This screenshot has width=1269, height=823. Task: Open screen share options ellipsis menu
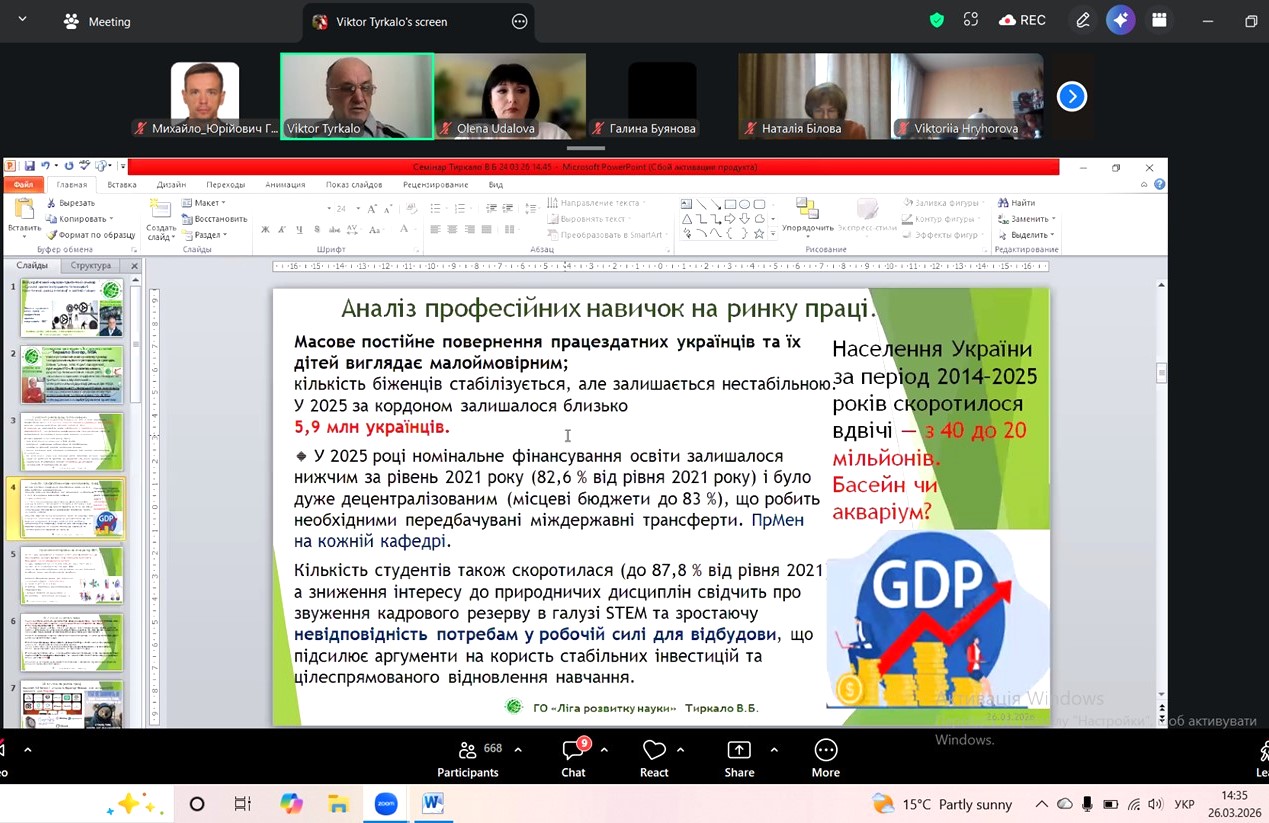click(519, 21)
